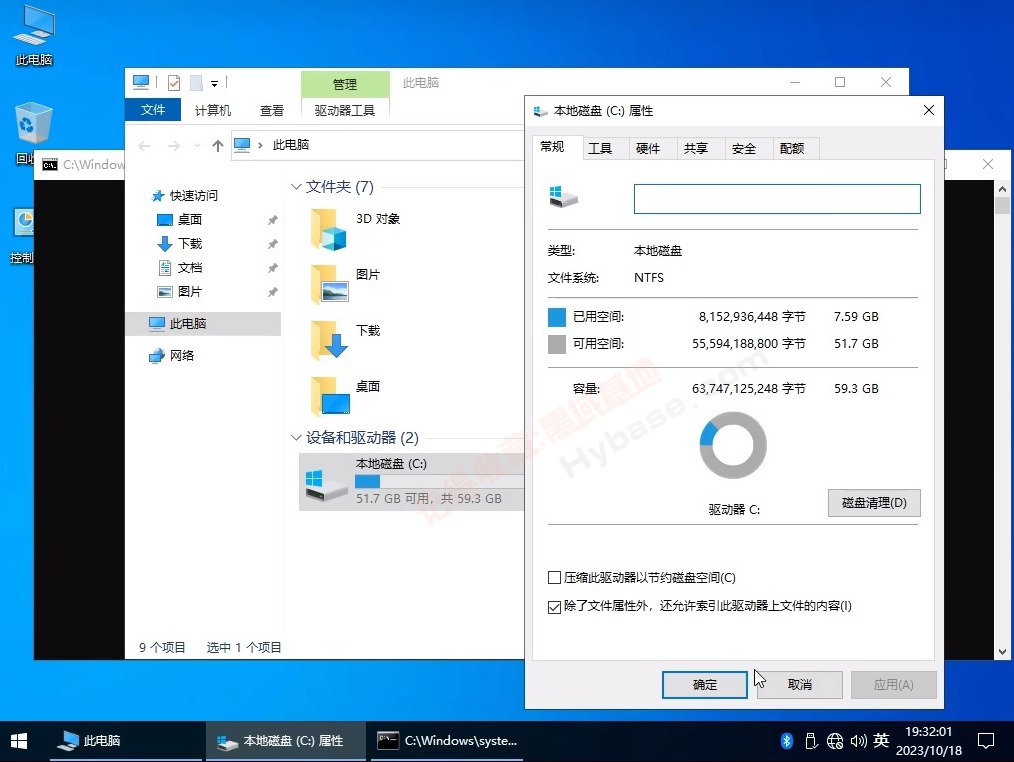Screen dimensions: 1014x762
Task: Open the 文件 ribbon tab
Action: pyautogui.click(x=153, y=110)
